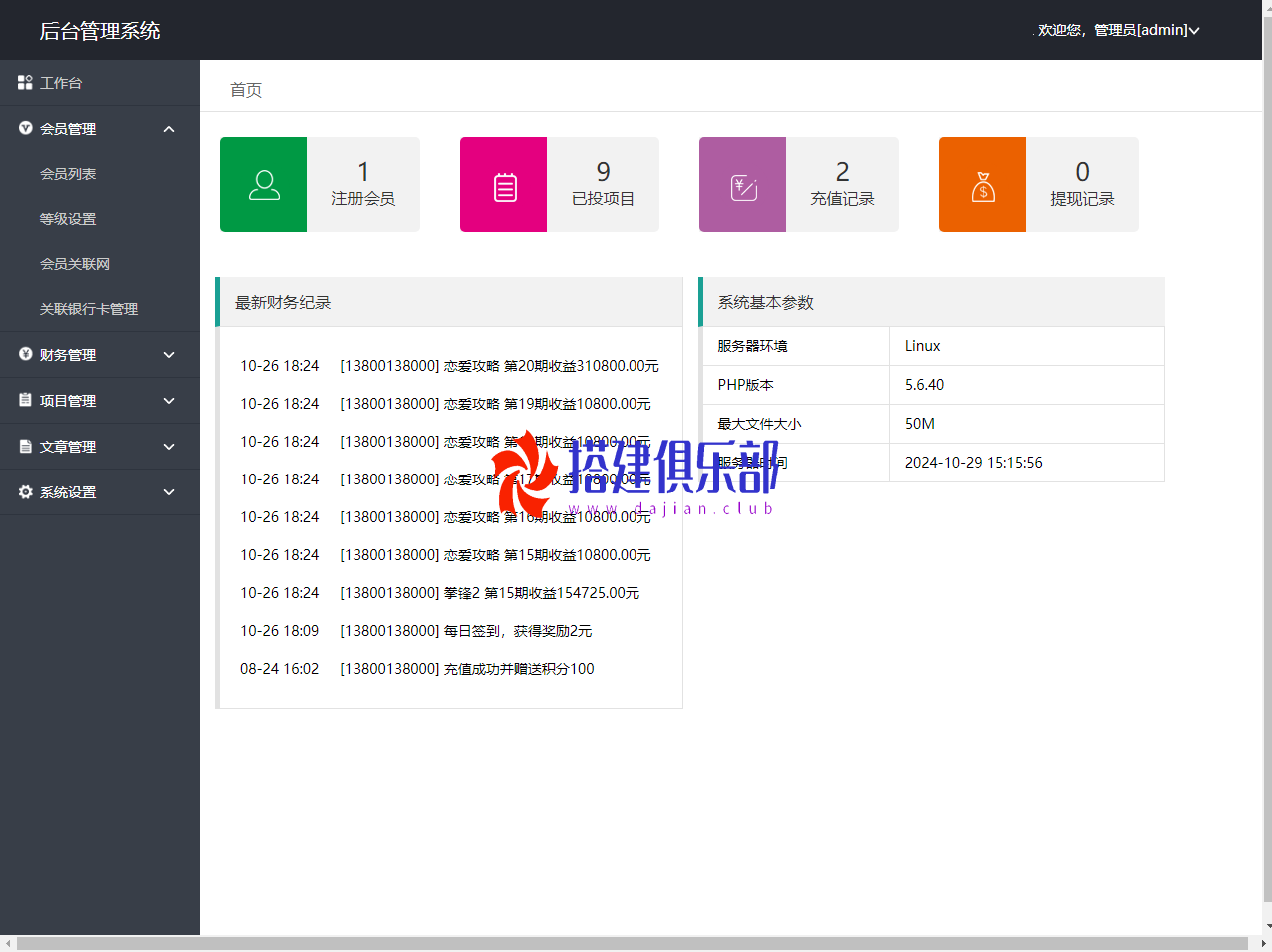The height and width of the screenshot is (952, 1272).
Task: Click the 文章管理 document icon
Action: pos(26,446)
